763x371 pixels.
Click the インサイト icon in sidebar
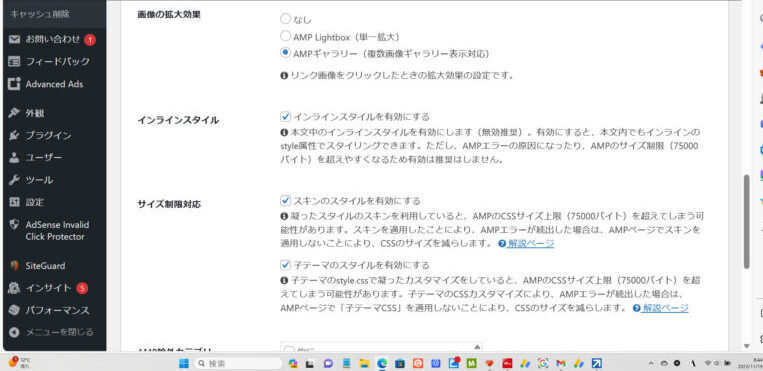pos(14,288)
